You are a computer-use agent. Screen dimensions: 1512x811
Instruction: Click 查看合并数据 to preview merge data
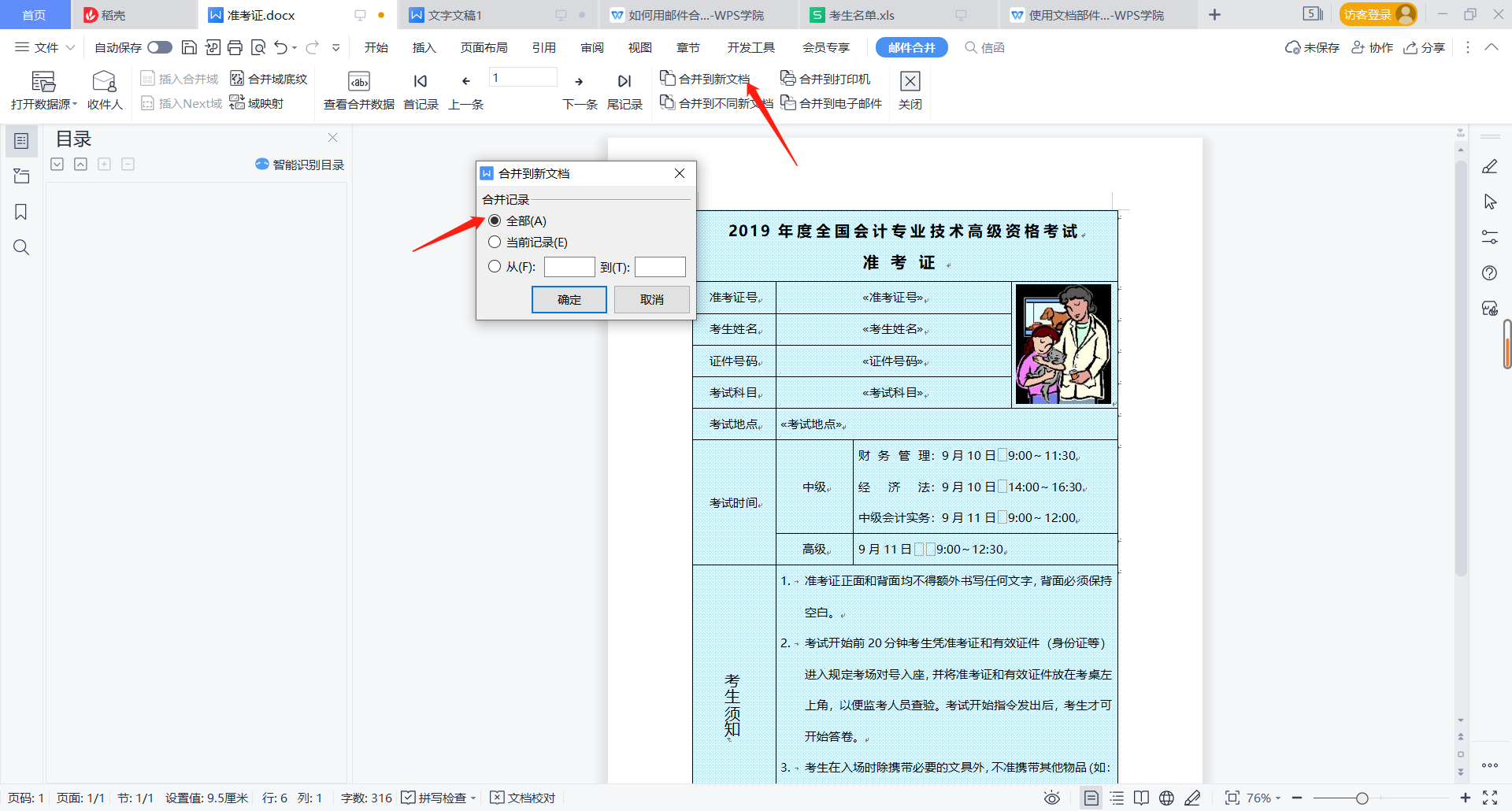358,87
